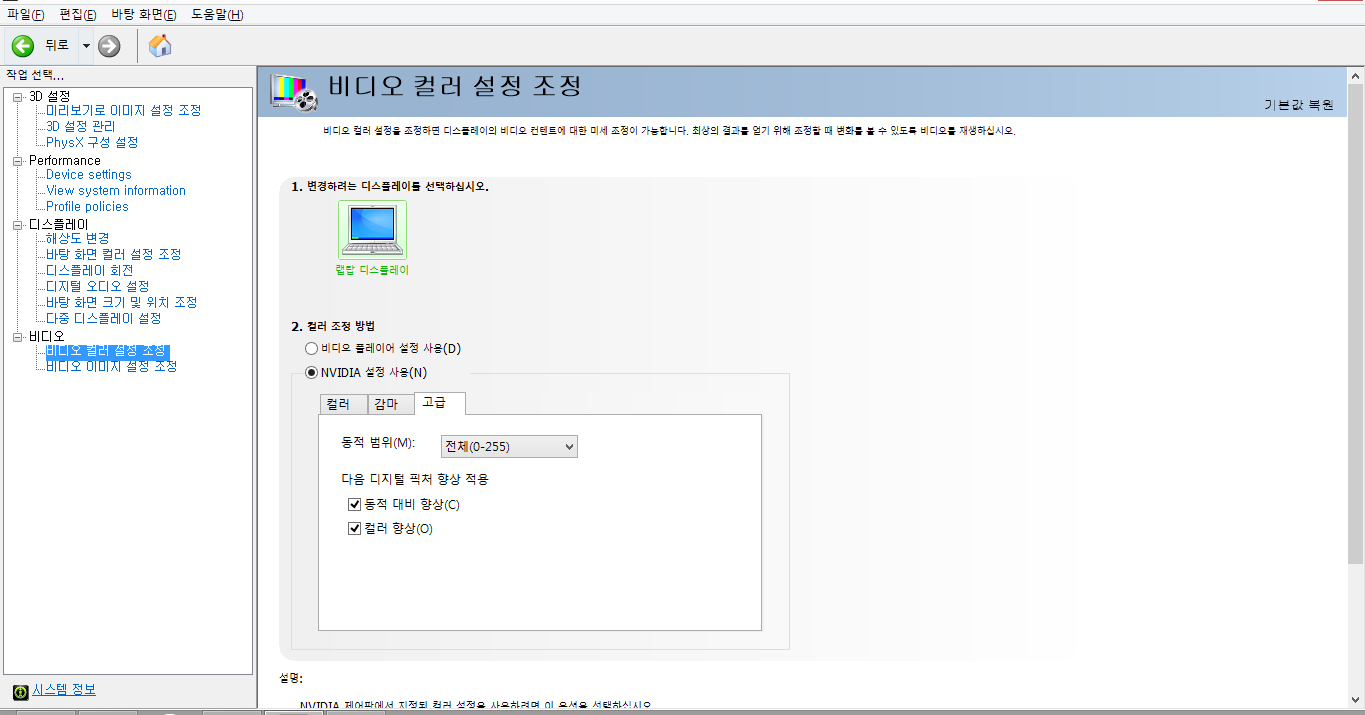Viewport: 1365px width, 715px height.
Task: Click the green Back arrow icon
Action: pos(23,45)
